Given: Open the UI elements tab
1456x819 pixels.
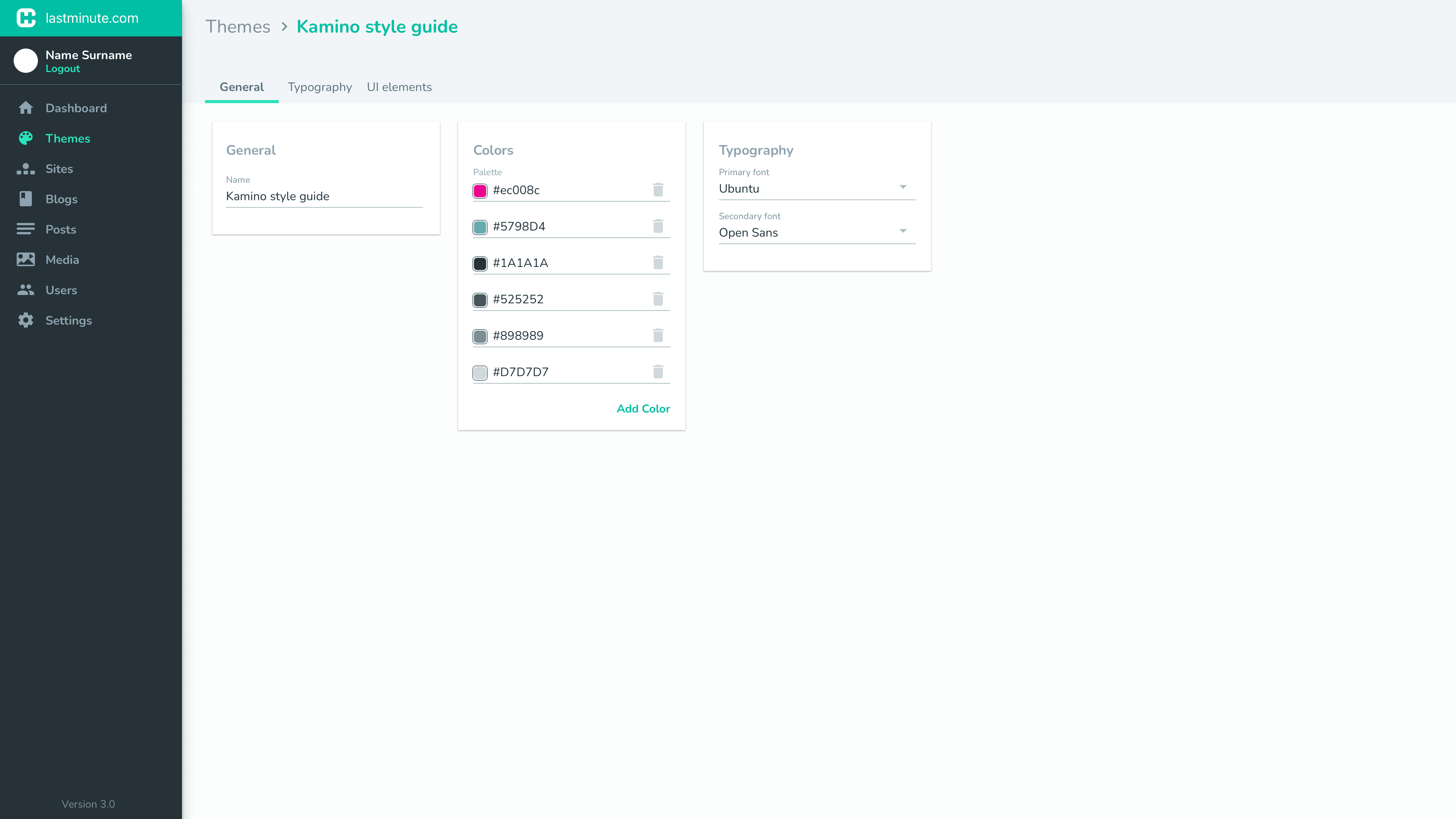Looking at the screenshot, I should click(399, 87).
